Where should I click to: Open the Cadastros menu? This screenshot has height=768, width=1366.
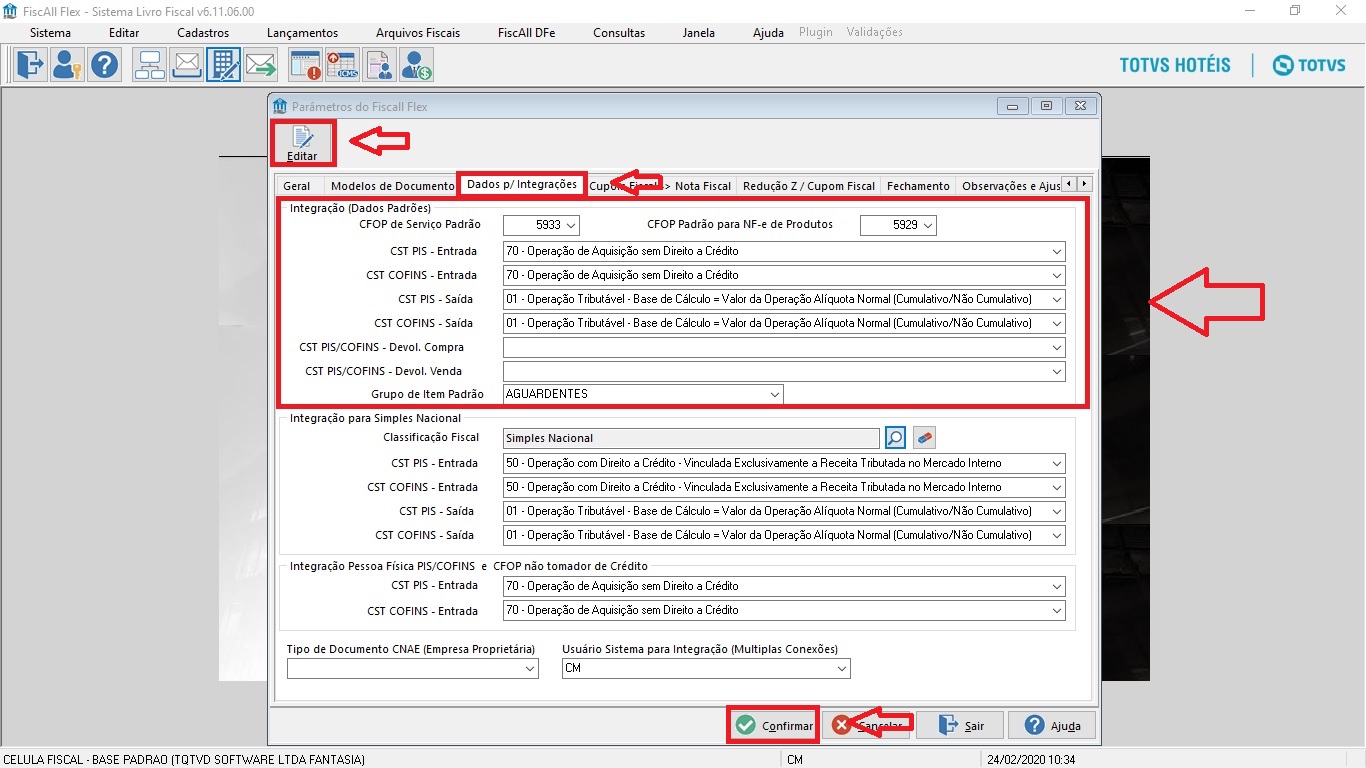coord(203,33)
